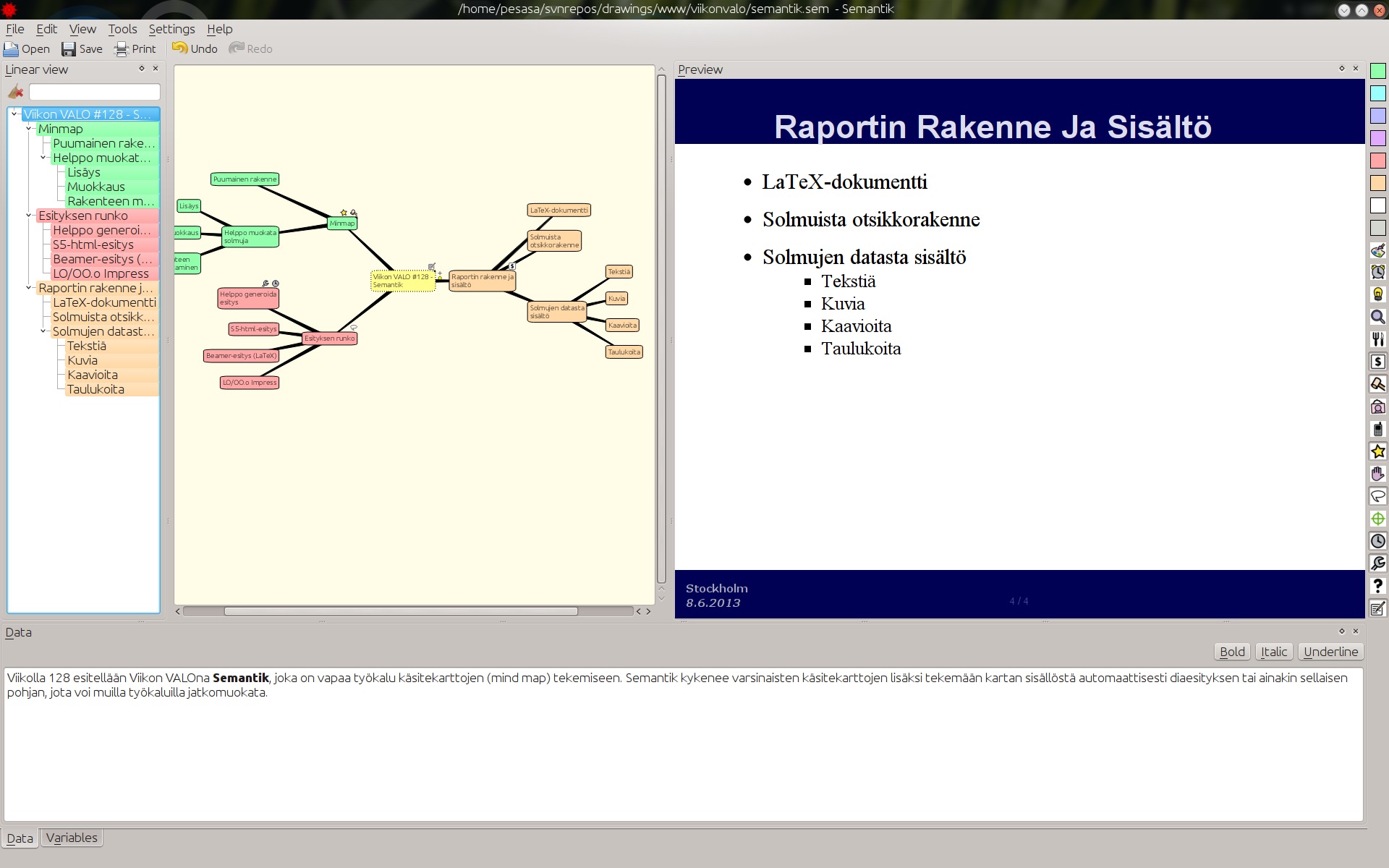1389x868 pixels.
Task: Clear the Linear view filter with the broom icon
Action: point(16,92)
